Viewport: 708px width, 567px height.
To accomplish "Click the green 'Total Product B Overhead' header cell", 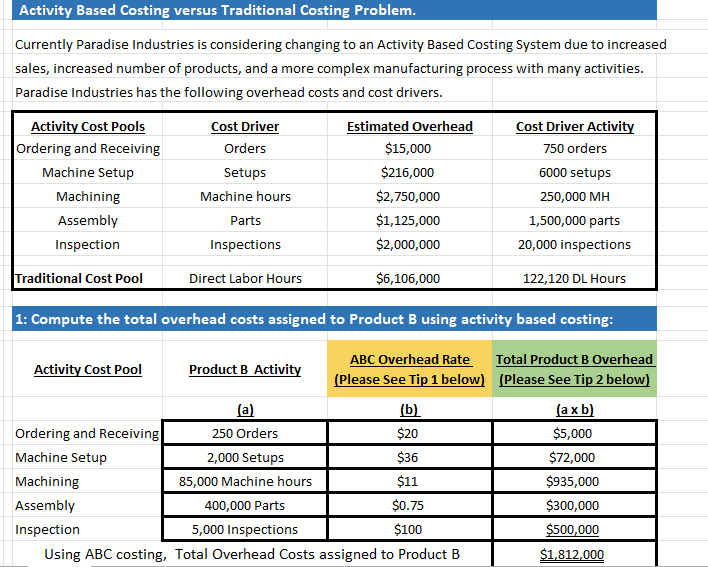I will [574, 369].
